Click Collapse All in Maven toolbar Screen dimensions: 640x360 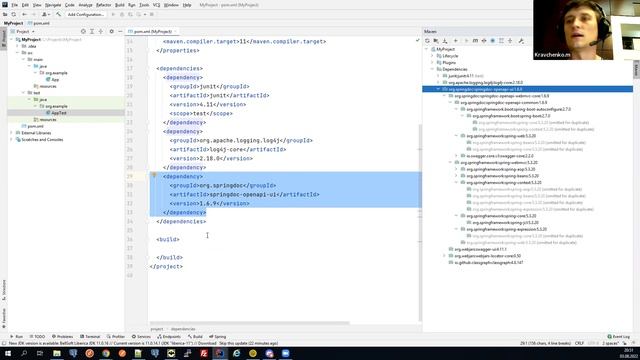point(510,41)
